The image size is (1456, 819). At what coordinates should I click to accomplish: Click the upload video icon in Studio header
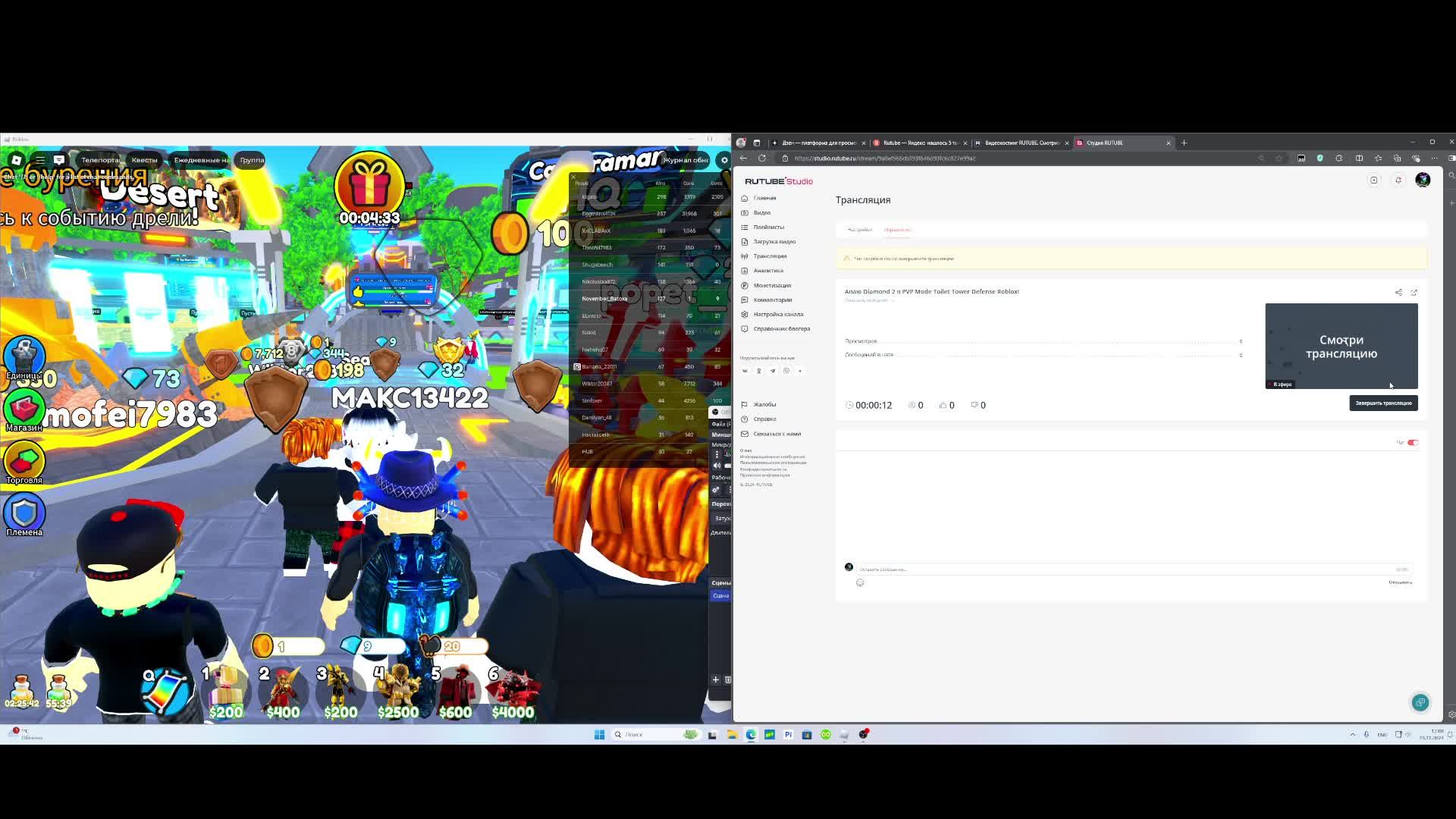click(x=1374, y=180)
